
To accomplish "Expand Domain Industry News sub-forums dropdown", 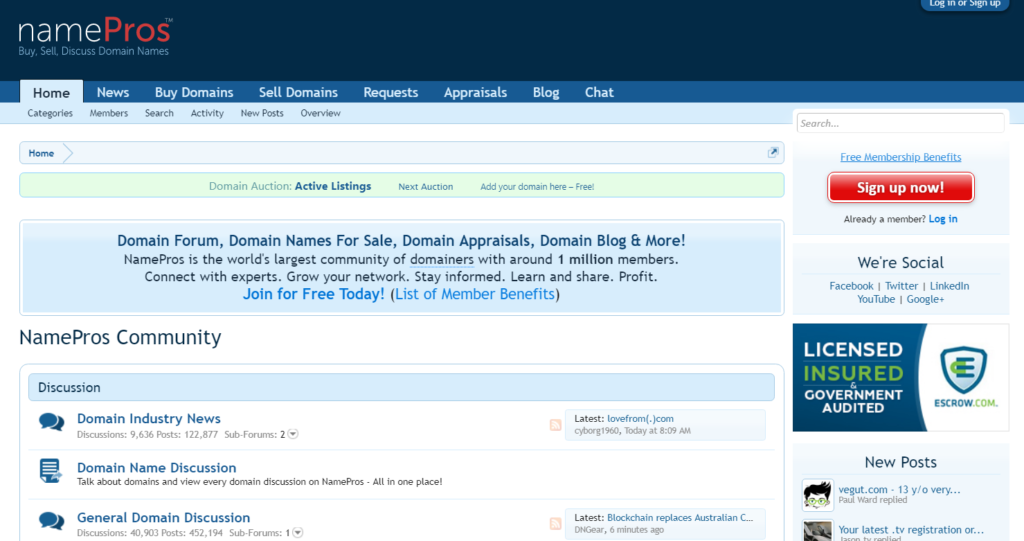I will pos(293,434).
